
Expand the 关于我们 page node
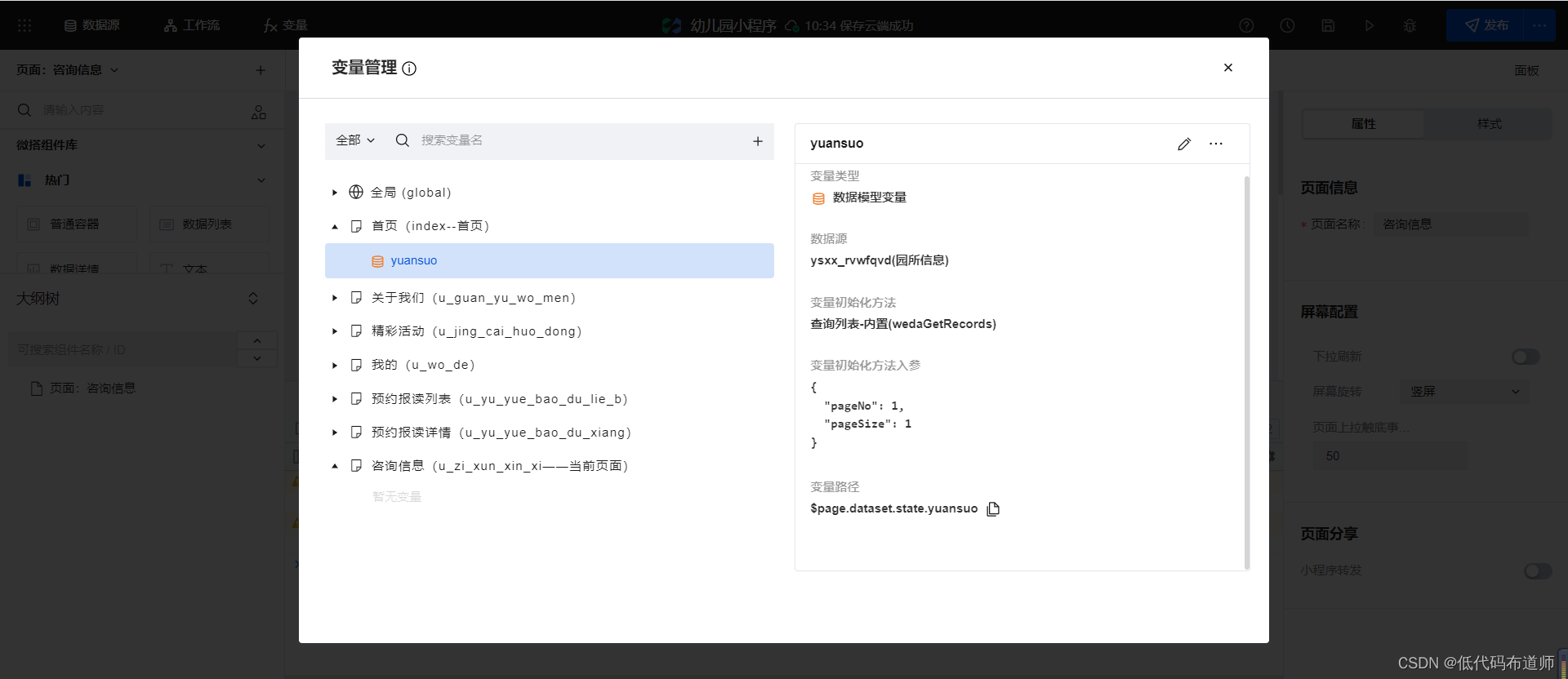335,298
